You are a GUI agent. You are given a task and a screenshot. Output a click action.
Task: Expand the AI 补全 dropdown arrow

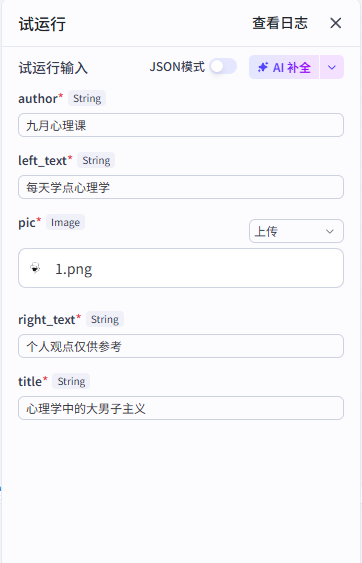coord(332,67)
